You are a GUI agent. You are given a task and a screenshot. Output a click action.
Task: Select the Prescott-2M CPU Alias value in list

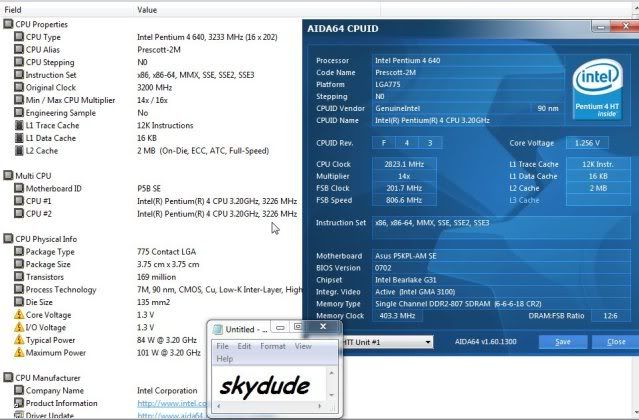click(x=159, y=50)
